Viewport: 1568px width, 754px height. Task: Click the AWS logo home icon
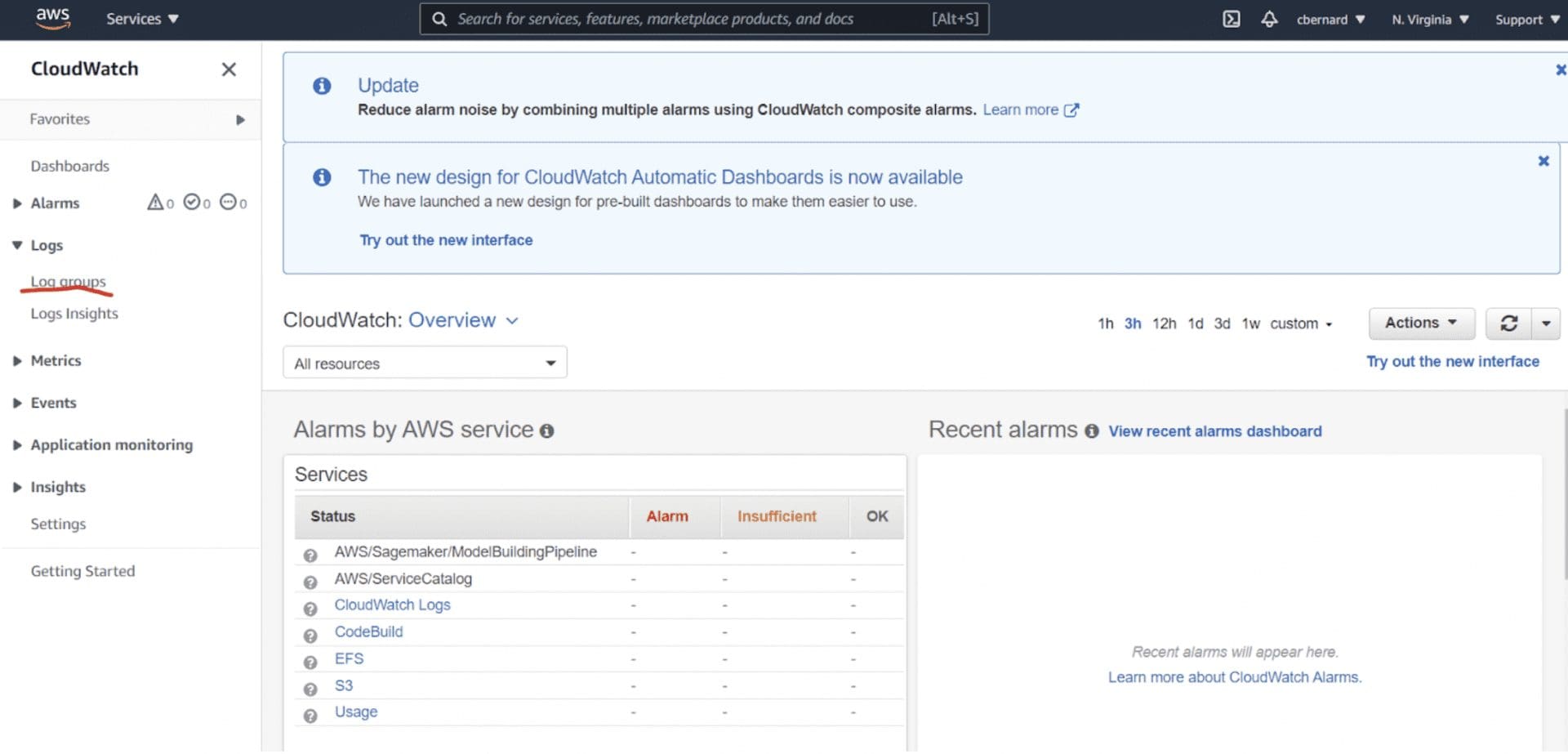[52, 18]
